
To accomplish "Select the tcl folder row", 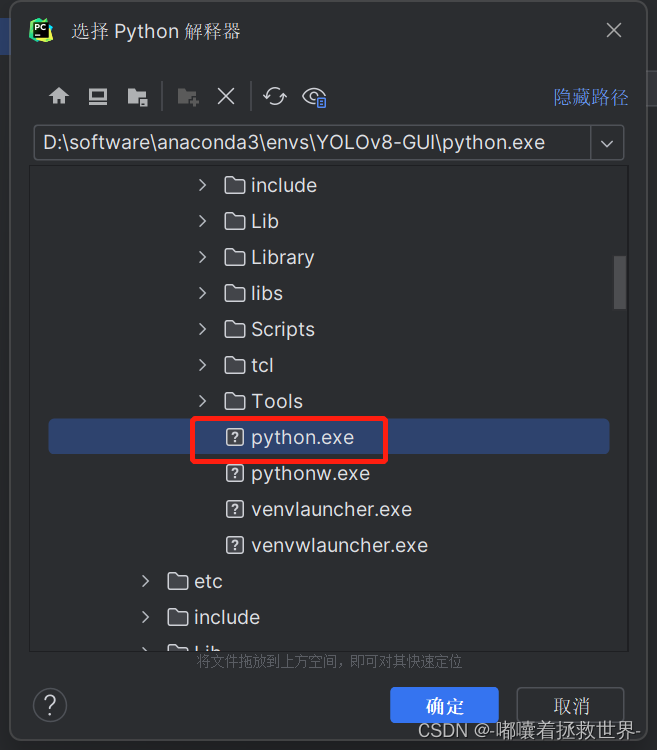I will tap(329, 365).
